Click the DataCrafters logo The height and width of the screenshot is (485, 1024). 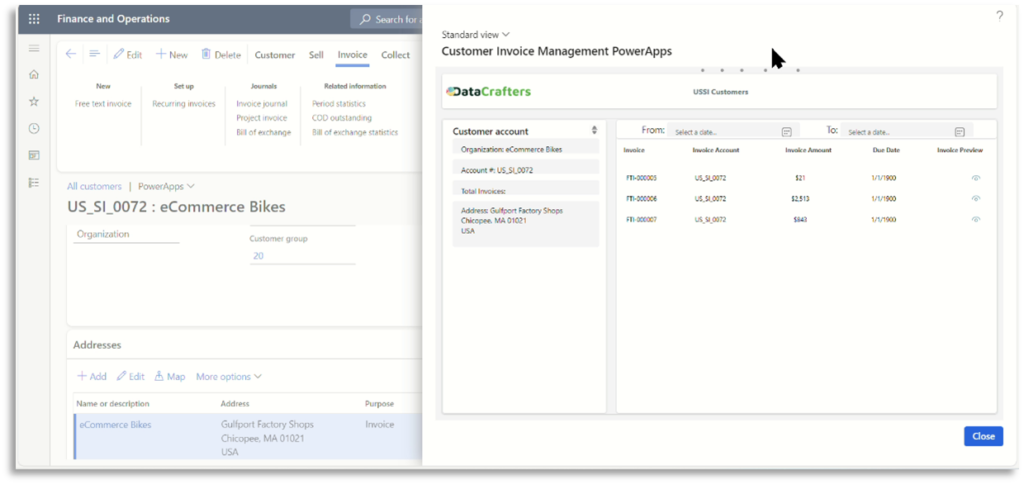point(488,91)
